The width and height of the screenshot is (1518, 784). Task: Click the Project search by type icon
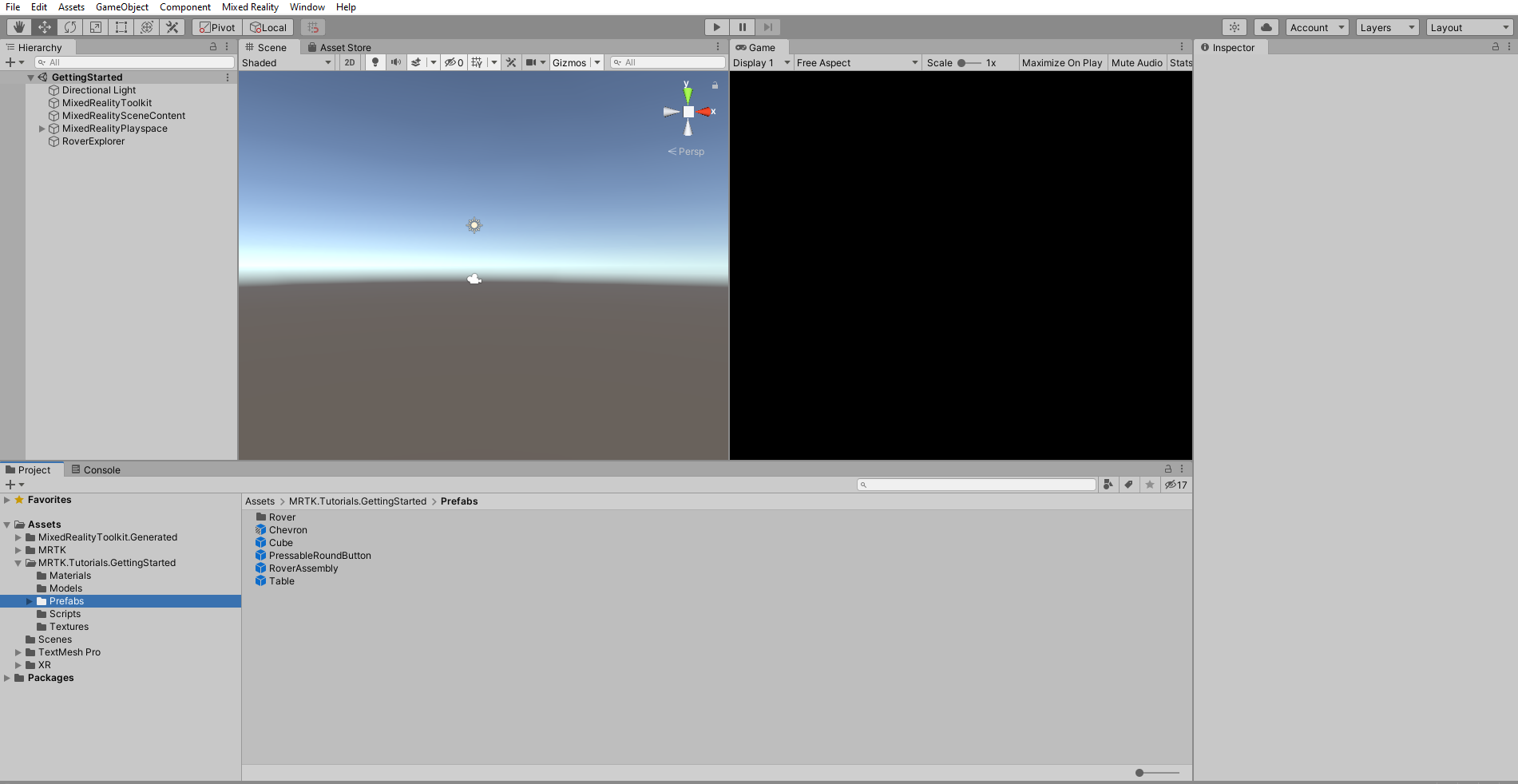[1108, 485]
